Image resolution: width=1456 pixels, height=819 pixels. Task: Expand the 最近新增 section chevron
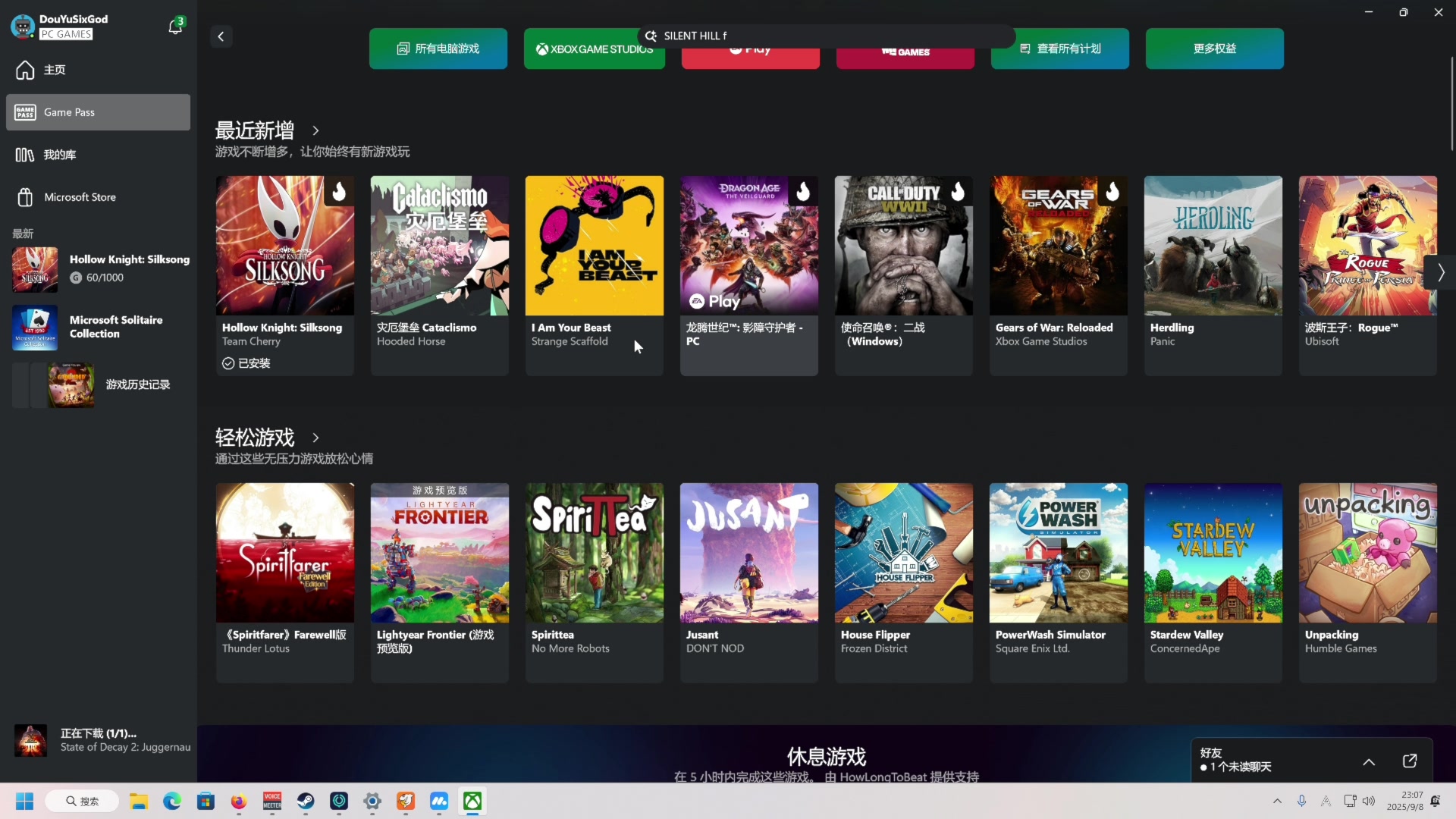coord(315,130)
